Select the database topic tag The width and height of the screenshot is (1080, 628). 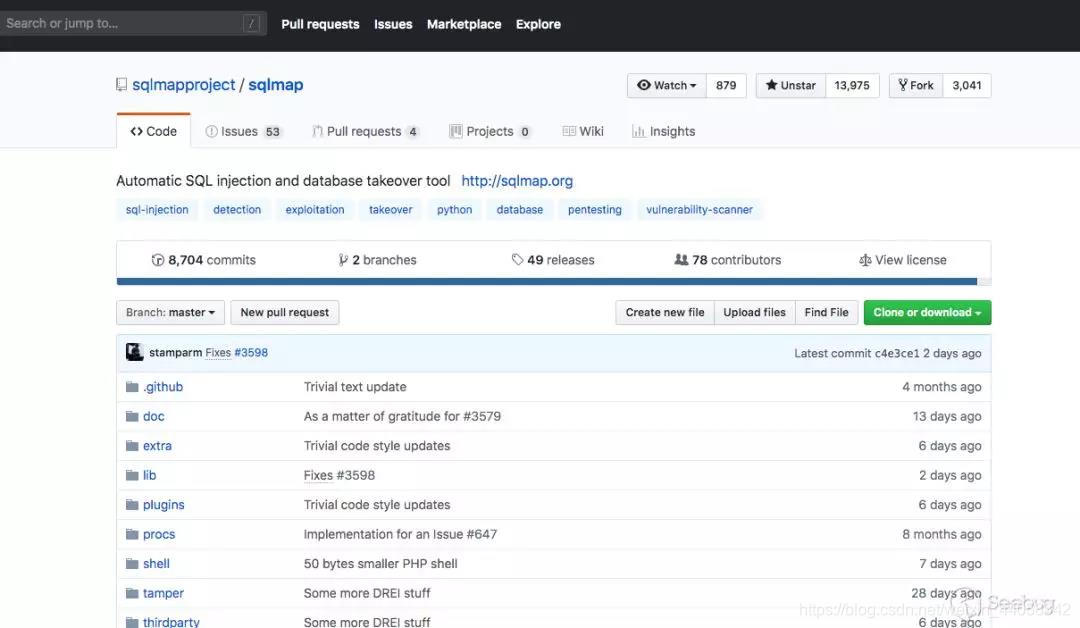coord(520,210)
